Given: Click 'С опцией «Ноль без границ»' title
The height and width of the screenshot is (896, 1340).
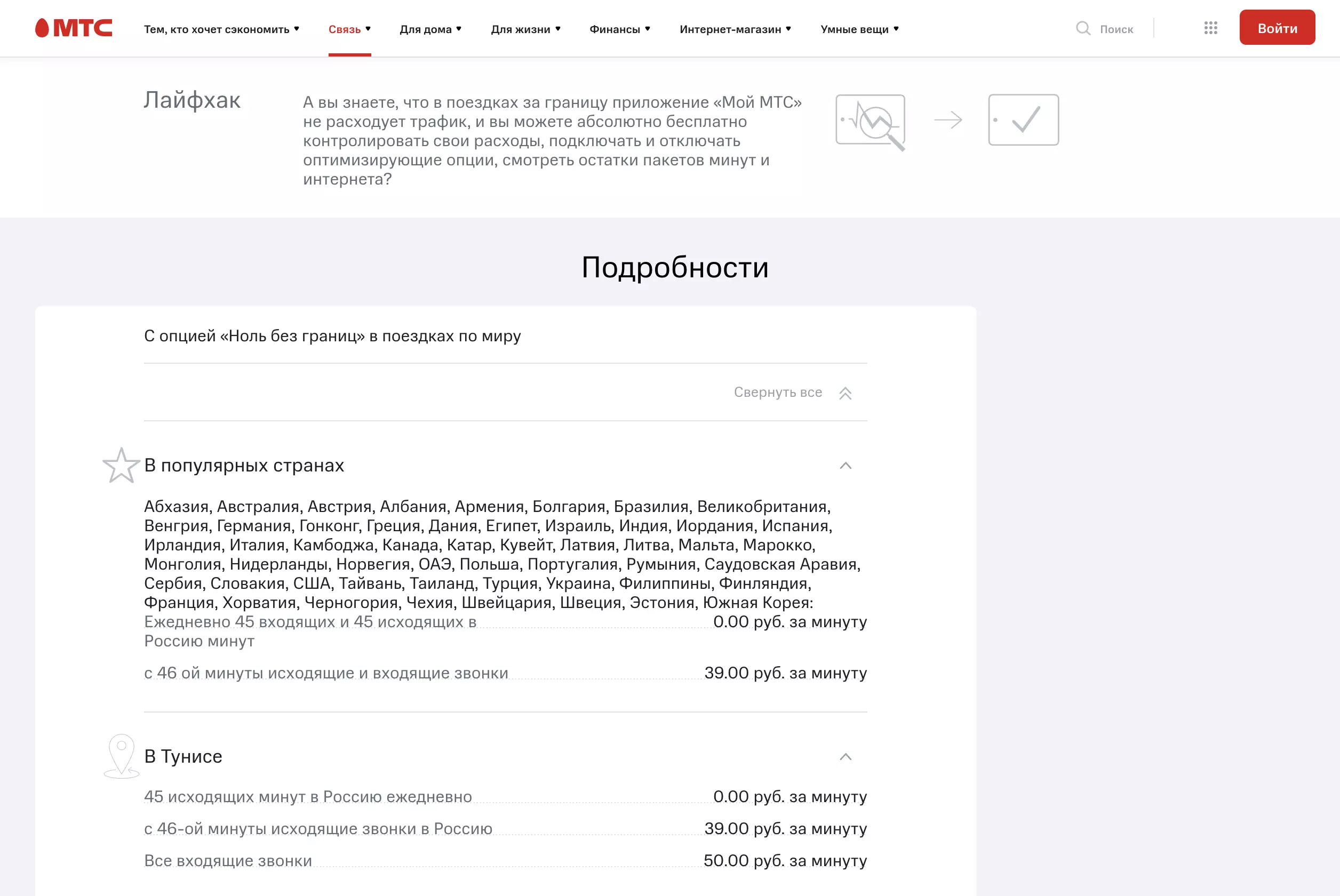Looking at the screenshot, I should pos(332,335).
